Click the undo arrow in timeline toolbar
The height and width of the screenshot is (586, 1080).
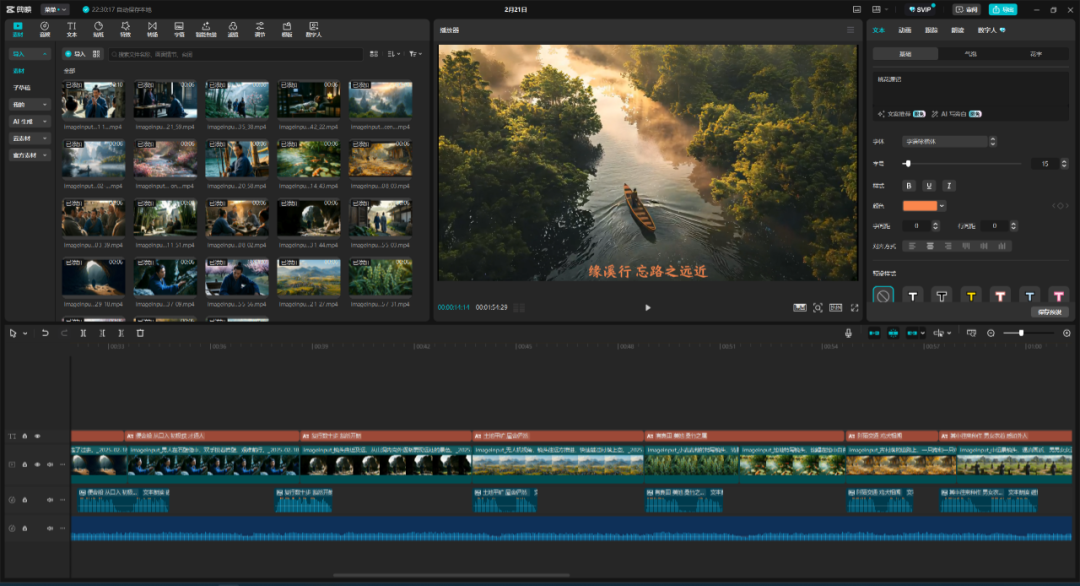pos(45,333)
